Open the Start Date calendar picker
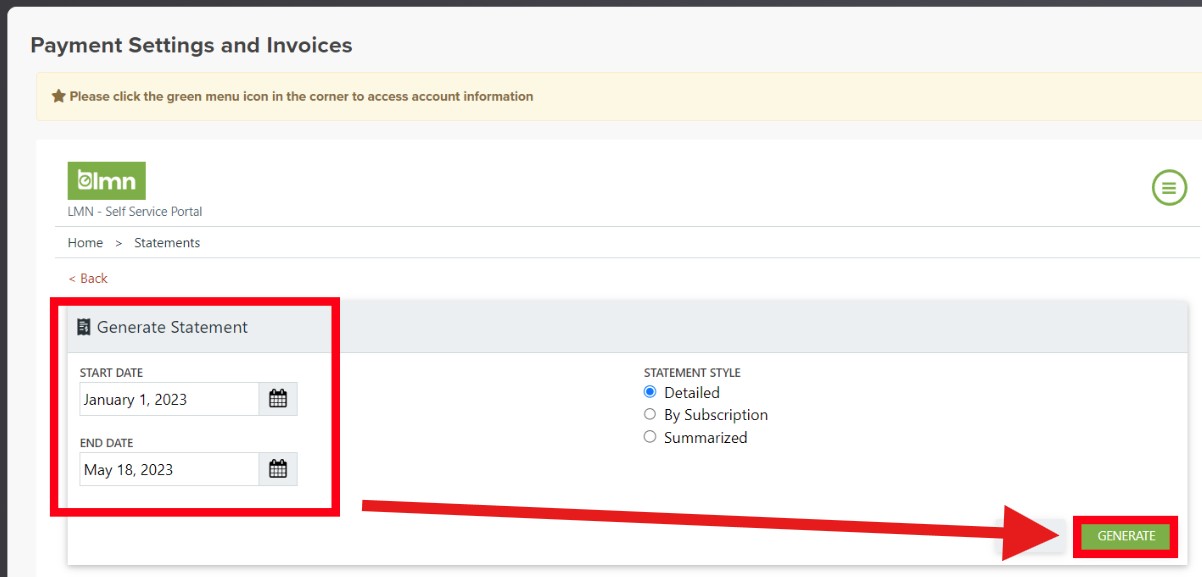Screen dimensions: 1202x577 point(278,399)
